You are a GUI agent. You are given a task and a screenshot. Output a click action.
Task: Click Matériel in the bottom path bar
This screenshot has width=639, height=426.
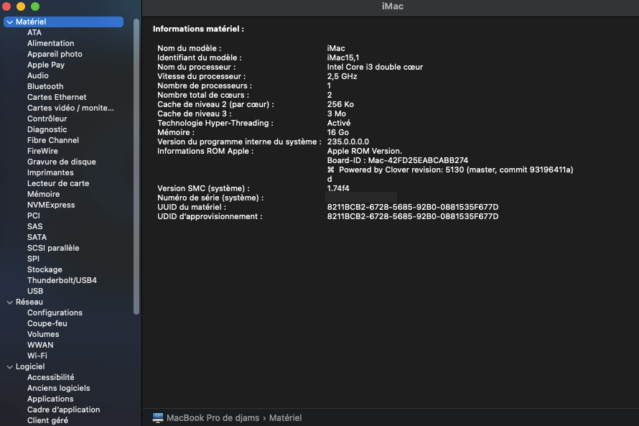(x=285, y=418)
